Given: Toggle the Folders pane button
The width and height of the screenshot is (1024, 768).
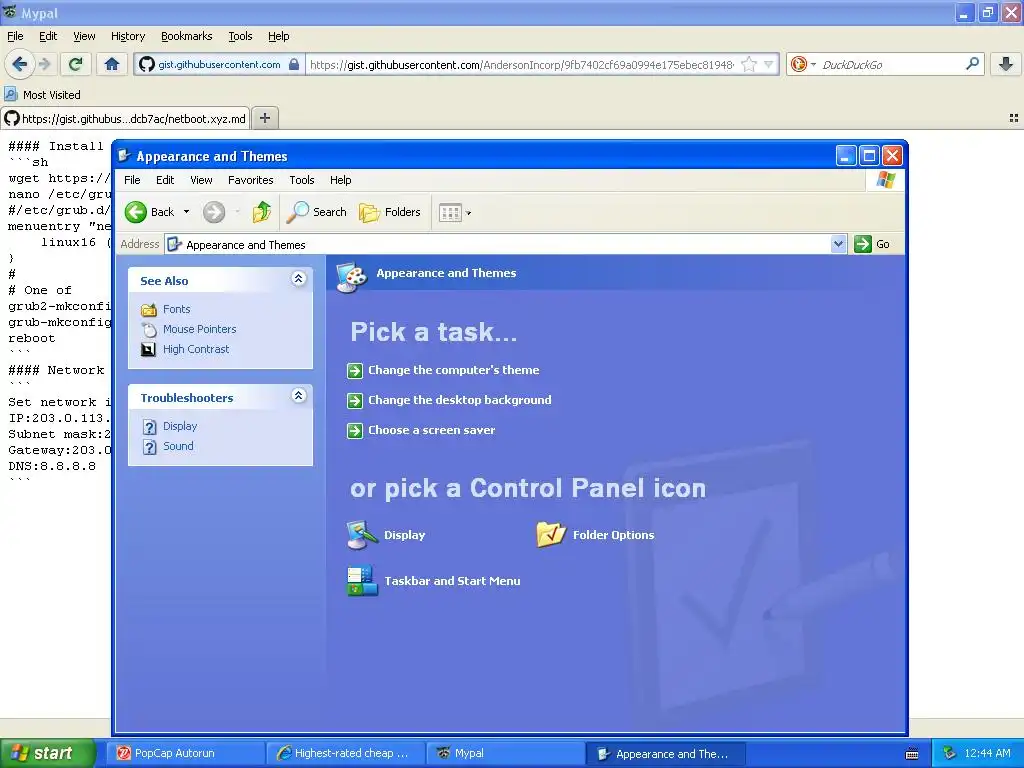Looking at the screenshot, I should coord(389,212).
